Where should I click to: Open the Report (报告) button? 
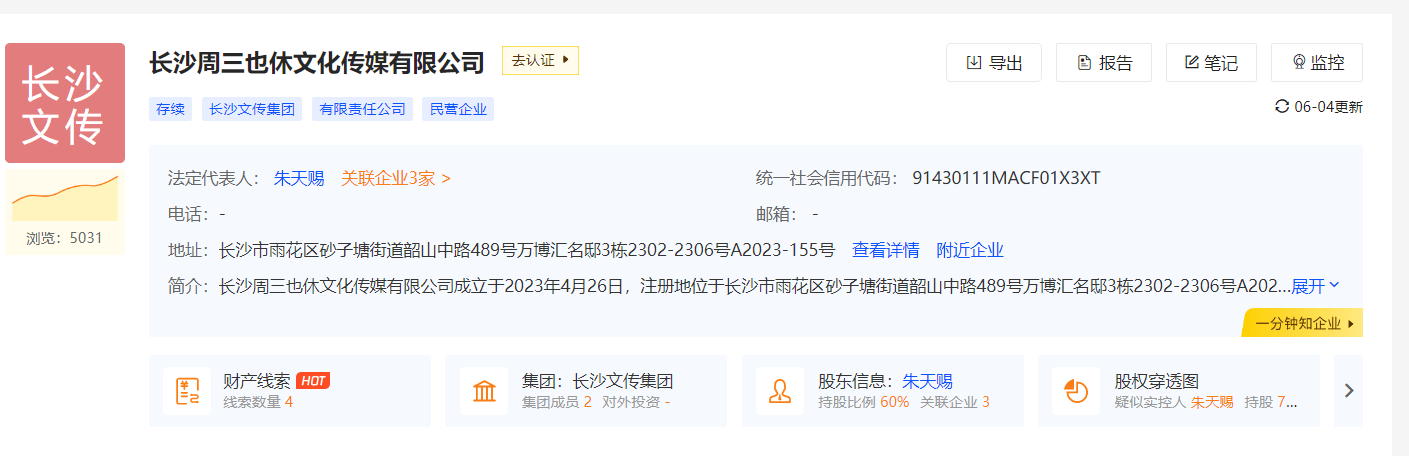point(1103,63)
